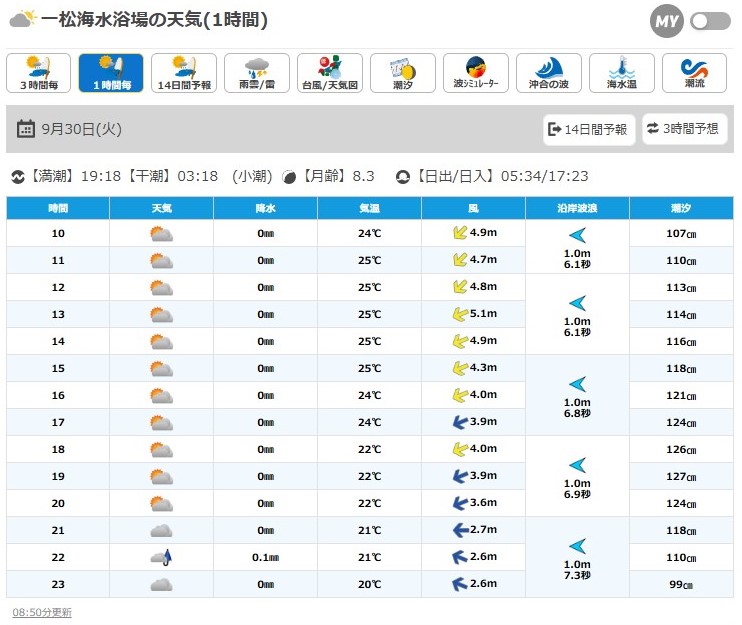
Task: Click the gray MY badge icon
Action: click(x=665, y=21)
